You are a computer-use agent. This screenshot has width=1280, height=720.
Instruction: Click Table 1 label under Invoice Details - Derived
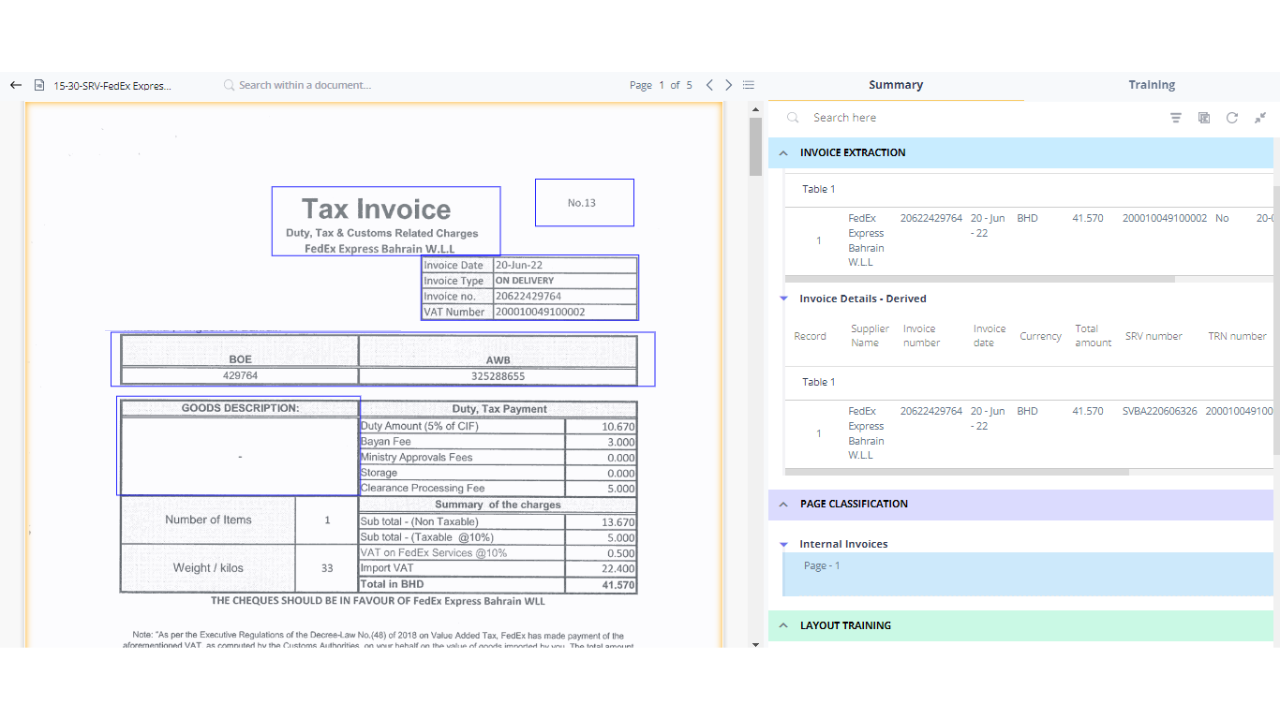819,382
